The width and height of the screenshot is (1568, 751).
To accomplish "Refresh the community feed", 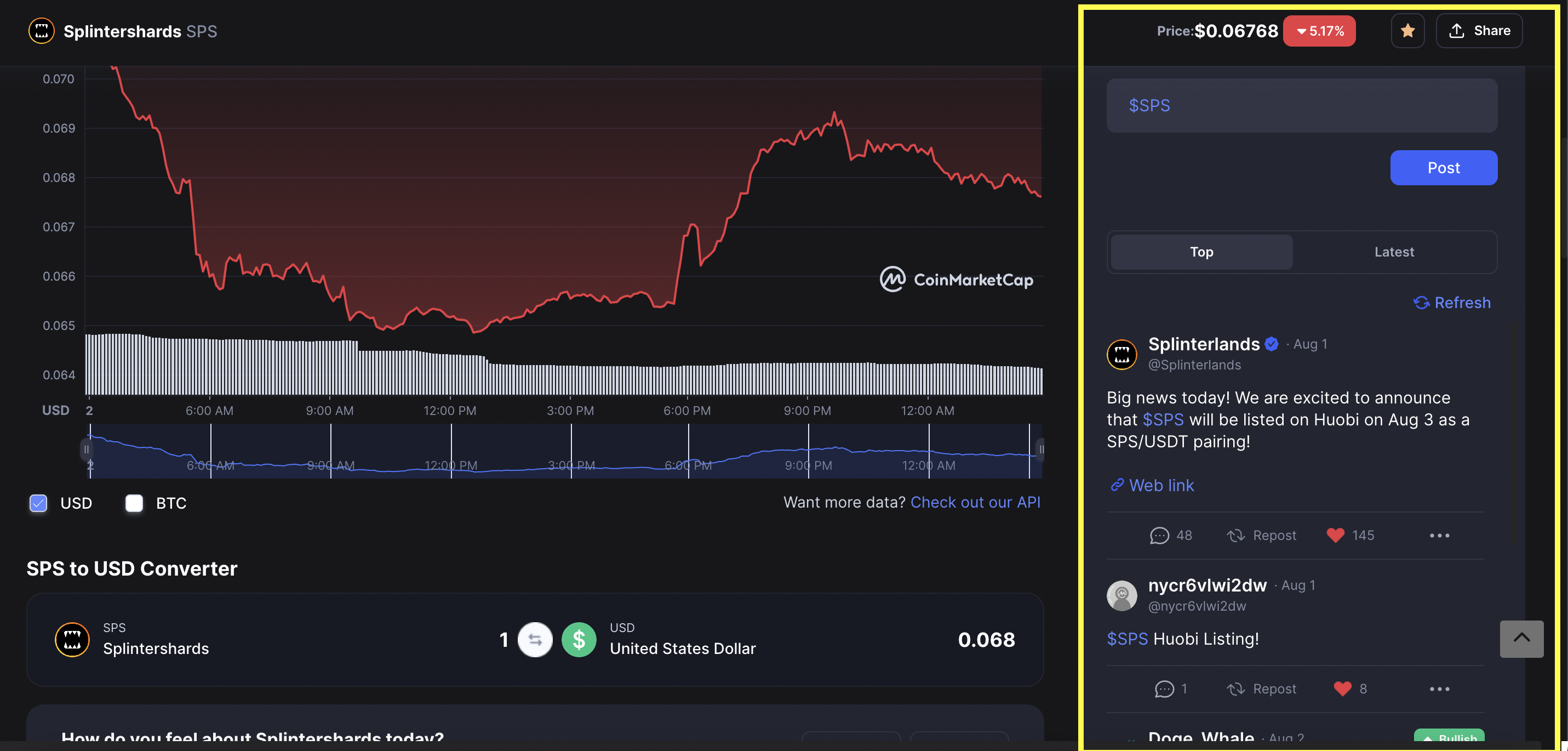I will pyautogui.click(x=1452, y=302).
